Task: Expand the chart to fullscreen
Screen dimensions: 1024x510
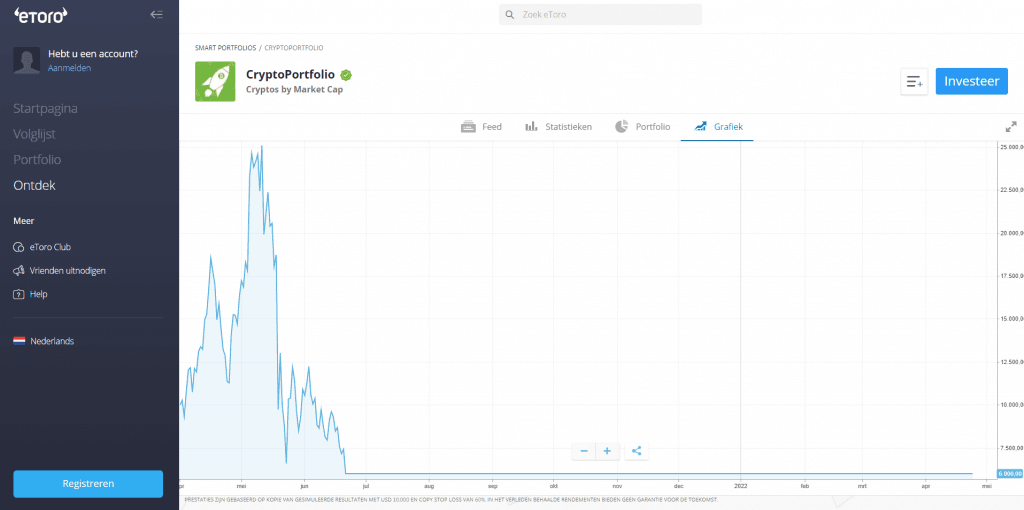Action: click(1010, 127)
